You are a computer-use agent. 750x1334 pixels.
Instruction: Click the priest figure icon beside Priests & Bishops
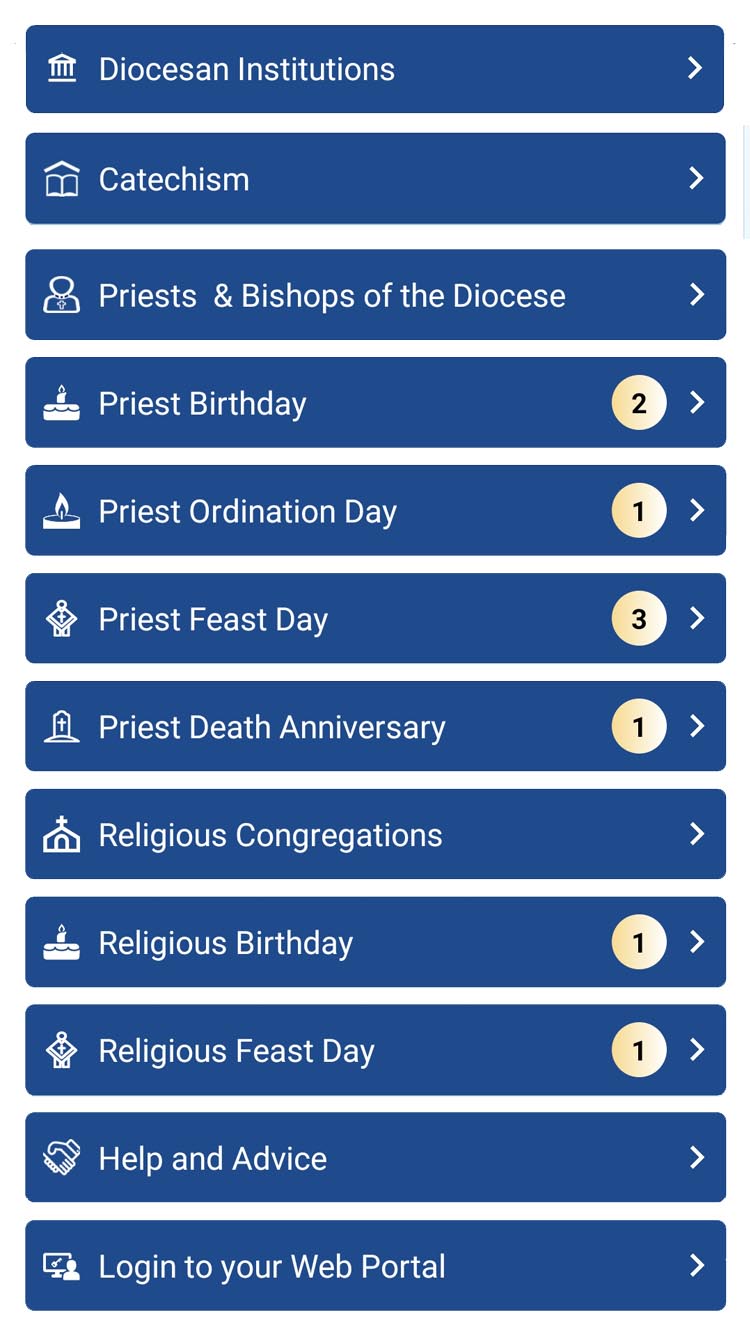pyautogui.click(x=62, y=295)
